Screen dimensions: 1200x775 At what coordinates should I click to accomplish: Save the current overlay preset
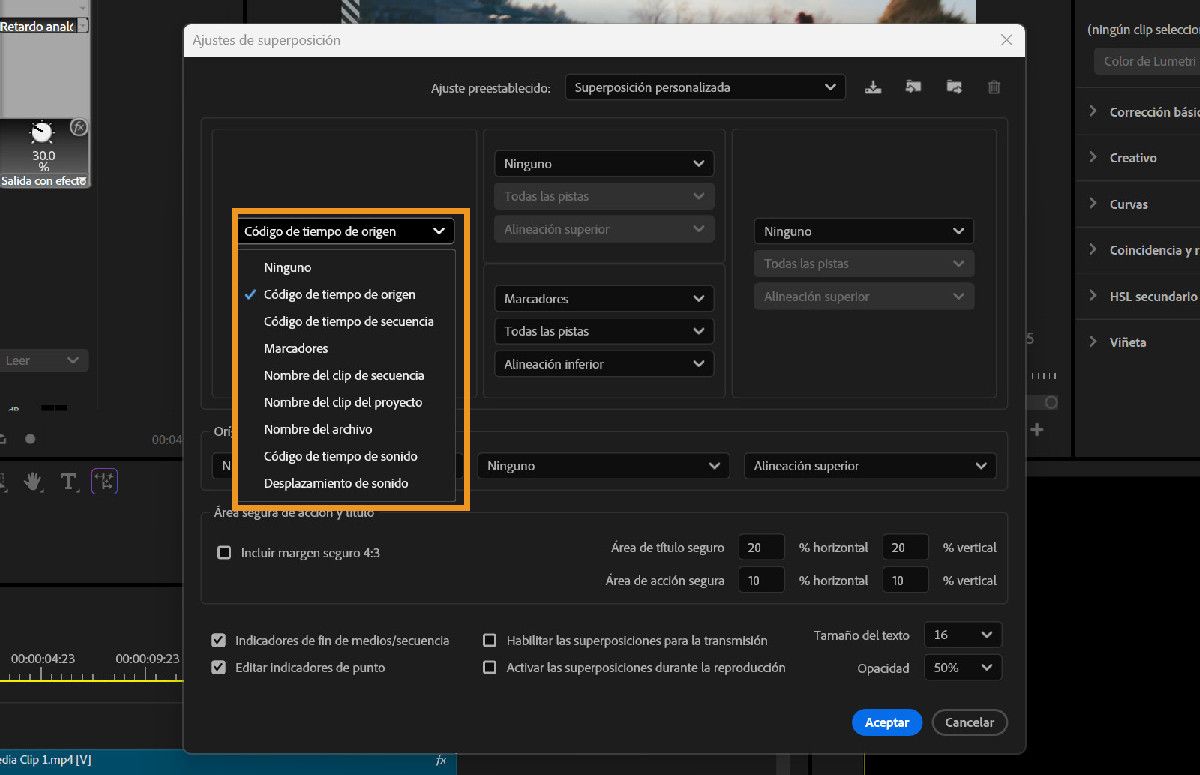click(873, 87)
